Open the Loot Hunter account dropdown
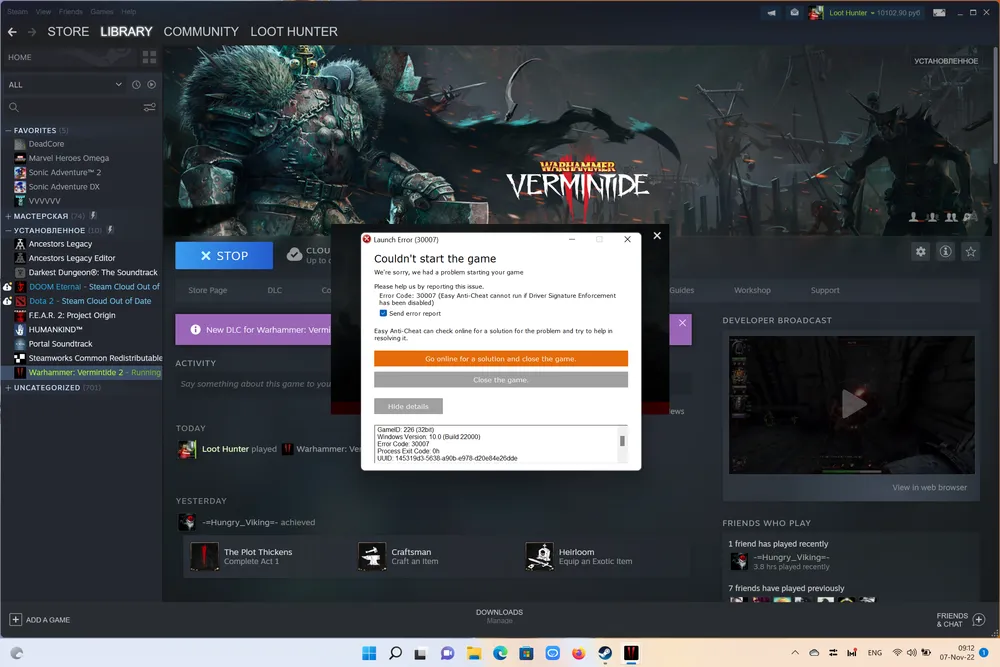 coord(862,13)
